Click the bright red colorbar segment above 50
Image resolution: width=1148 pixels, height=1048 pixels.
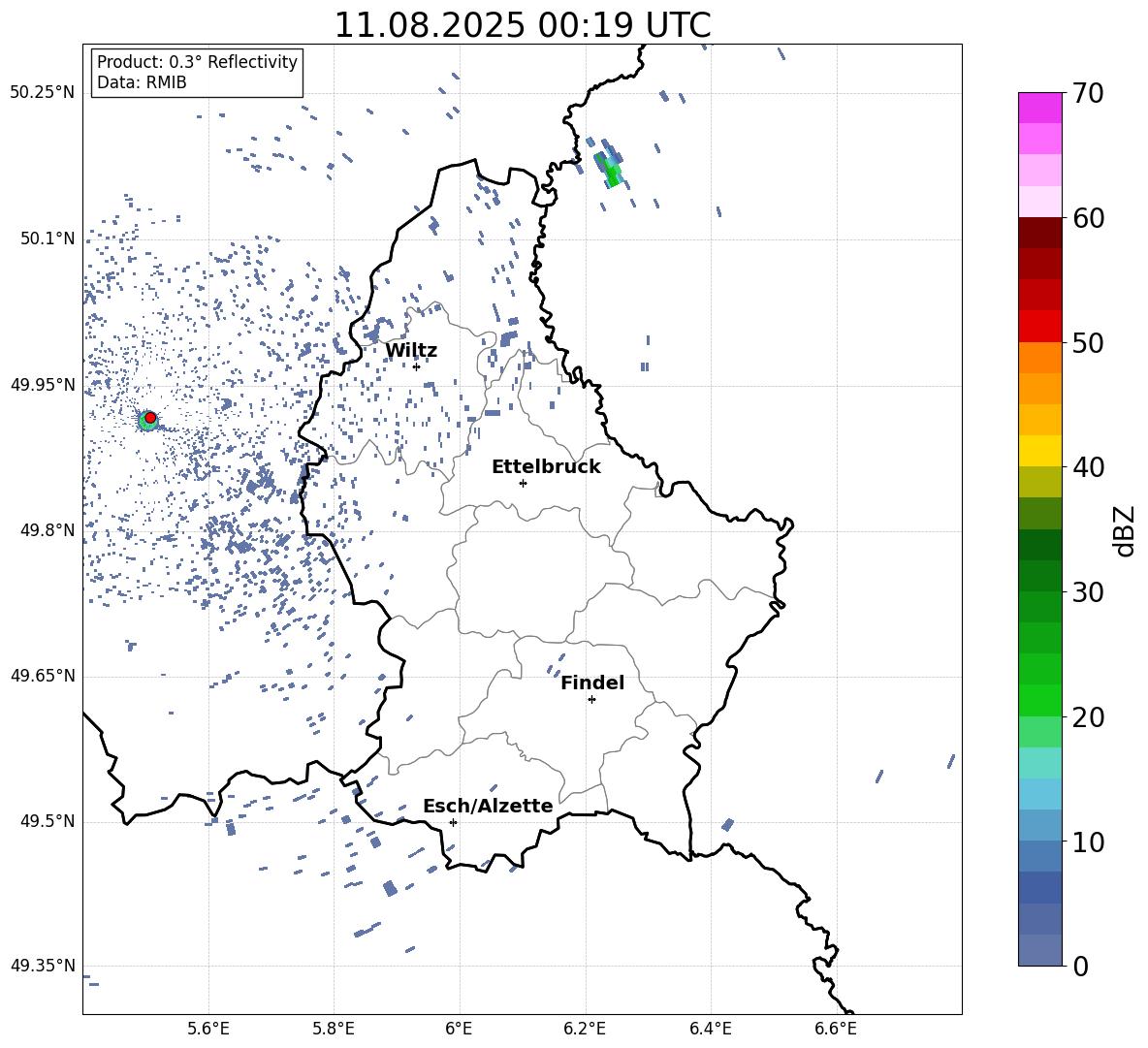coord(1039,326)
